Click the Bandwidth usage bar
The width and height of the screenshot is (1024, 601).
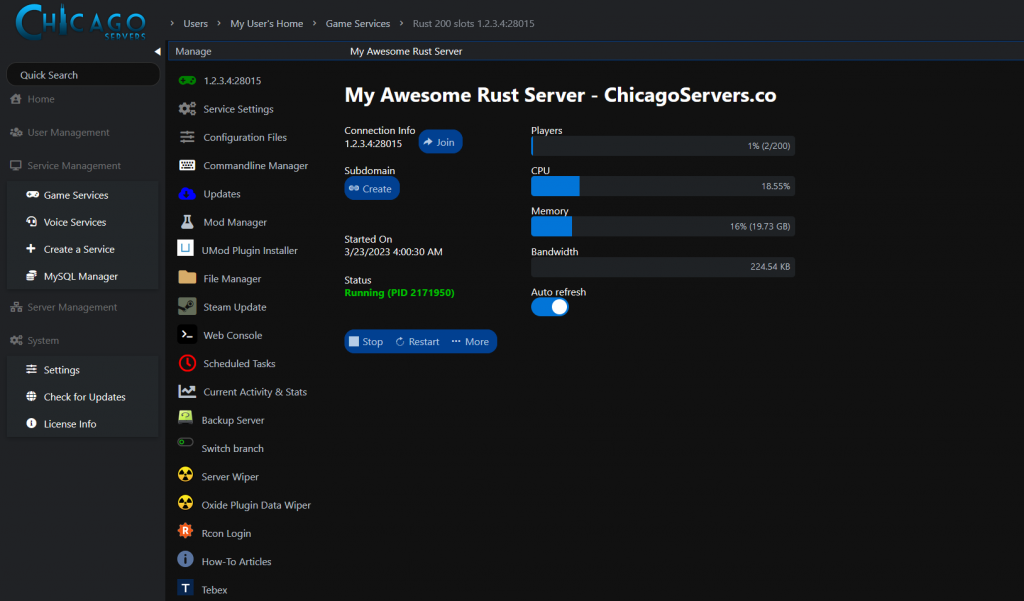pos(663,267)
